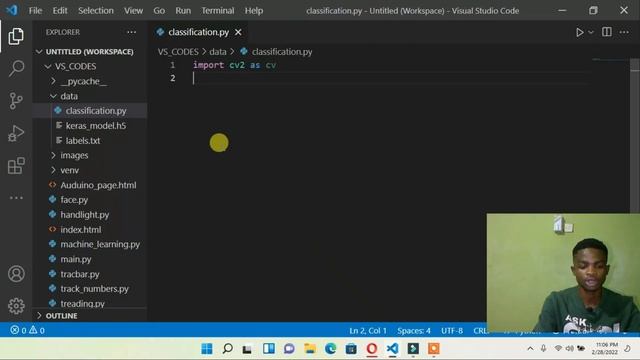The image size is (640, 360).
Task: Click Ln 2, Col 1 status entry
Action: point(368,331)
